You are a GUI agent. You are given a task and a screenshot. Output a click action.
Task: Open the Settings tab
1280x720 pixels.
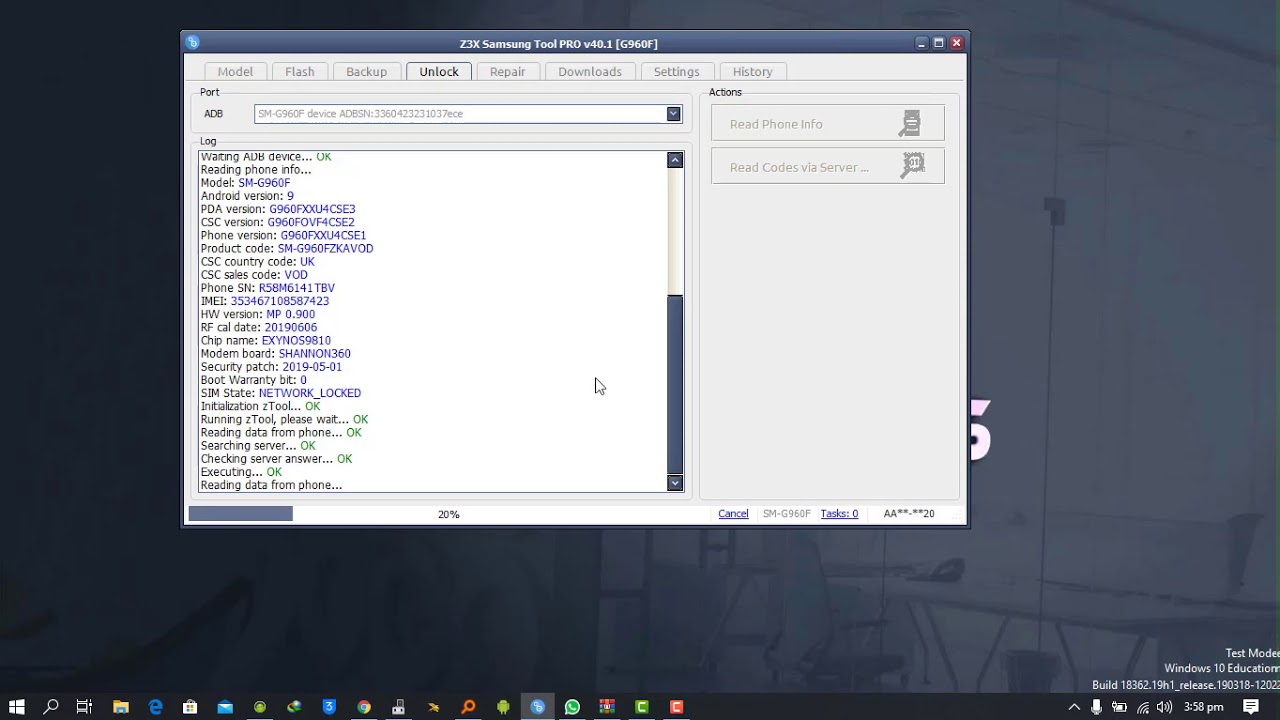pyautogui.click(x=676, y=71)
